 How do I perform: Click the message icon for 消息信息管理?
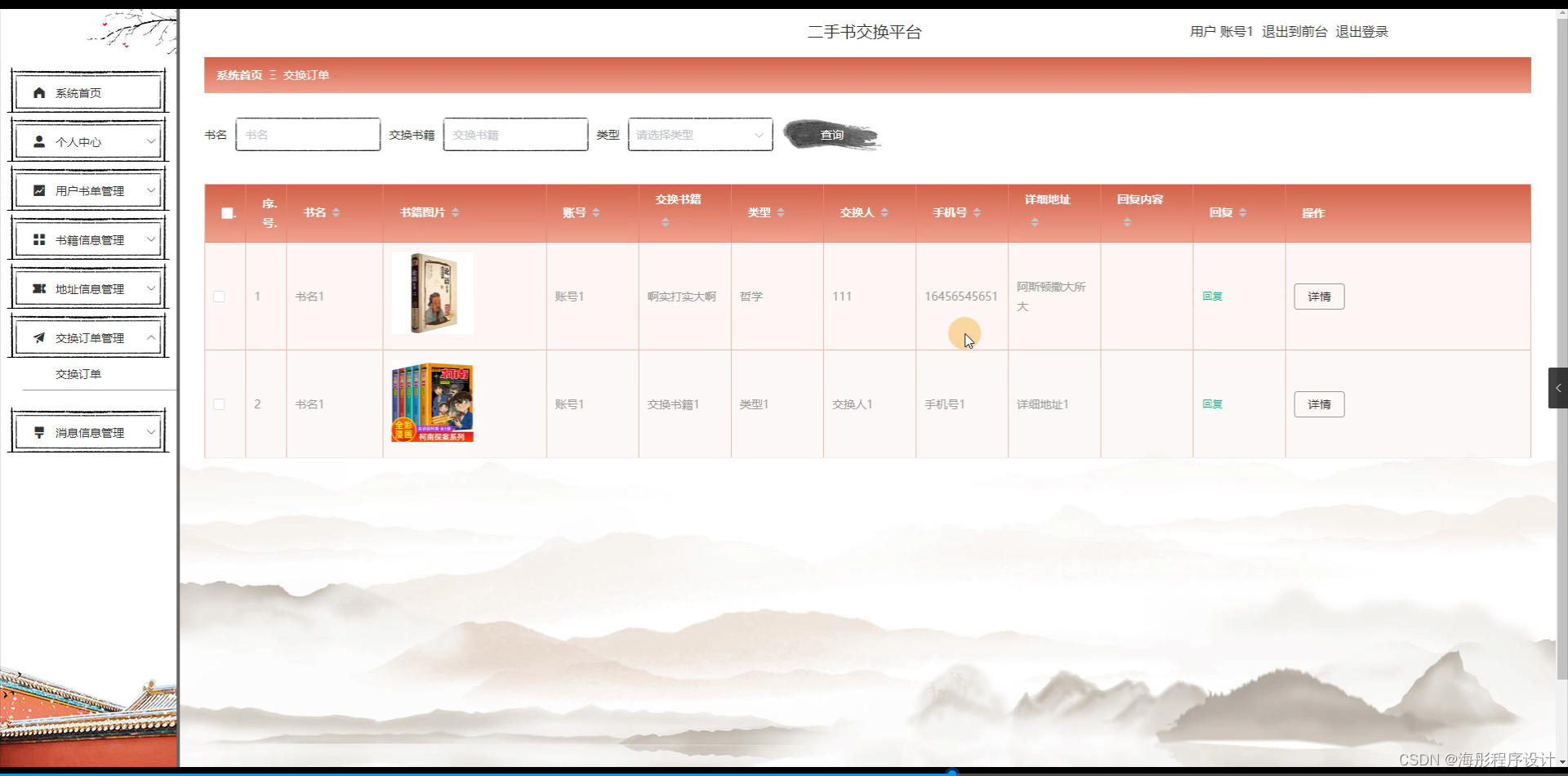pyautogui.click(x=38, y=431)
